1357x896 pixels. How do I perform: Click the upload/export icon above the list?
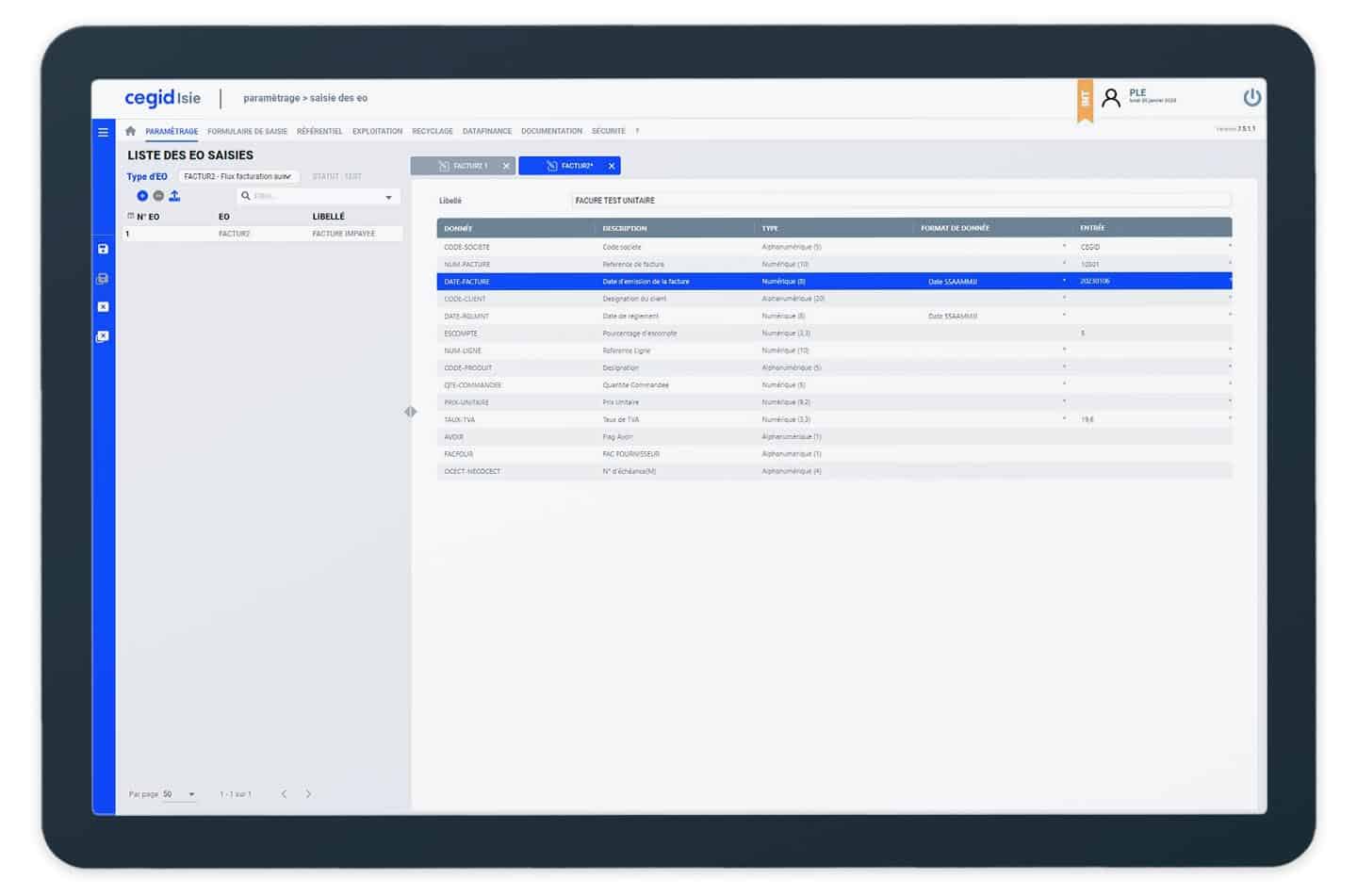point(174,196)
